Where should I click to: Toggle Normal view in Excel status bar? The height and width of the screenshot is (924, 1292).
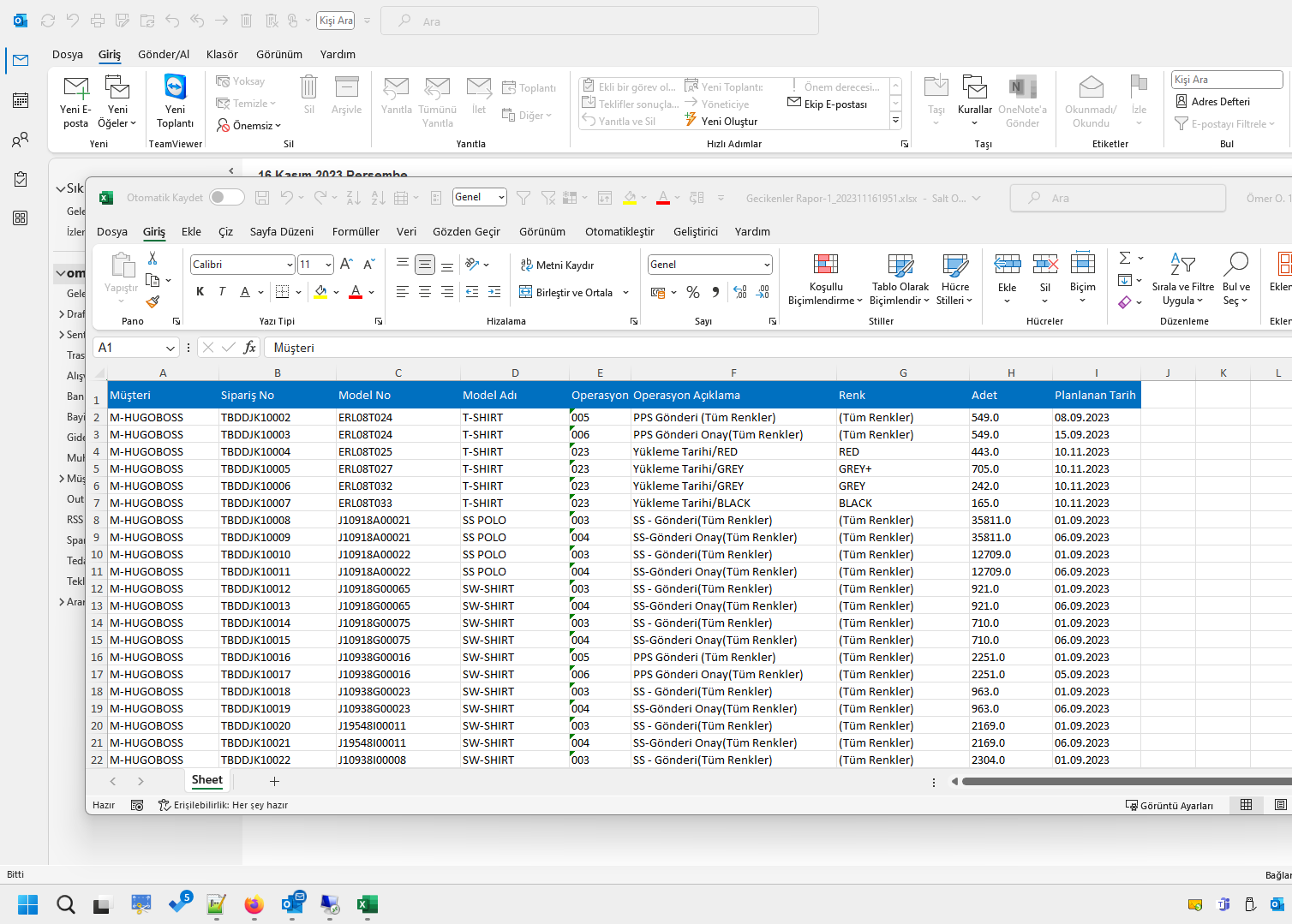click(x=1247, y=805)
